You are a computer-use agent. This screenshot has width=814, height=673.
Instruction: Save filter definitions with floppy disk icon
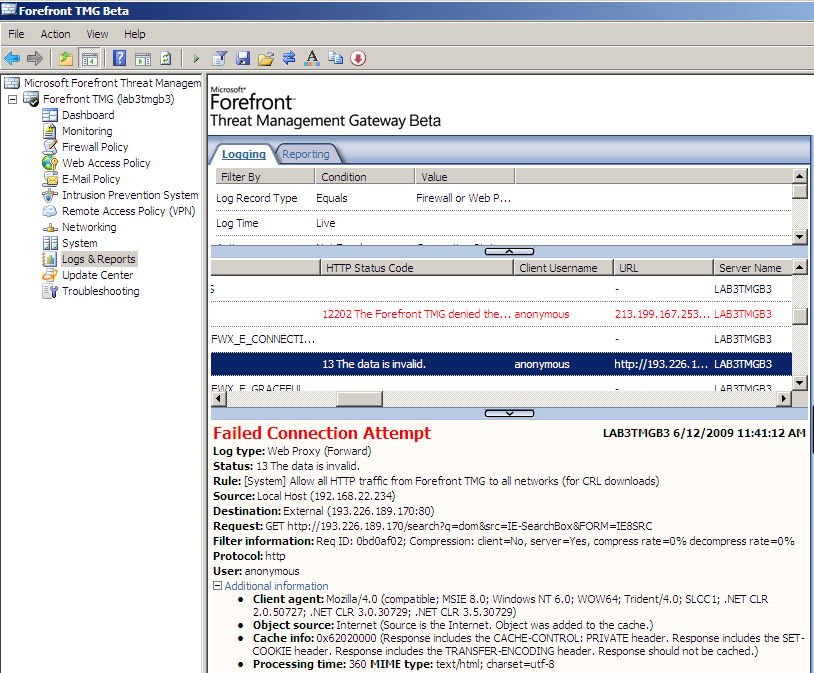click(243, 58)
